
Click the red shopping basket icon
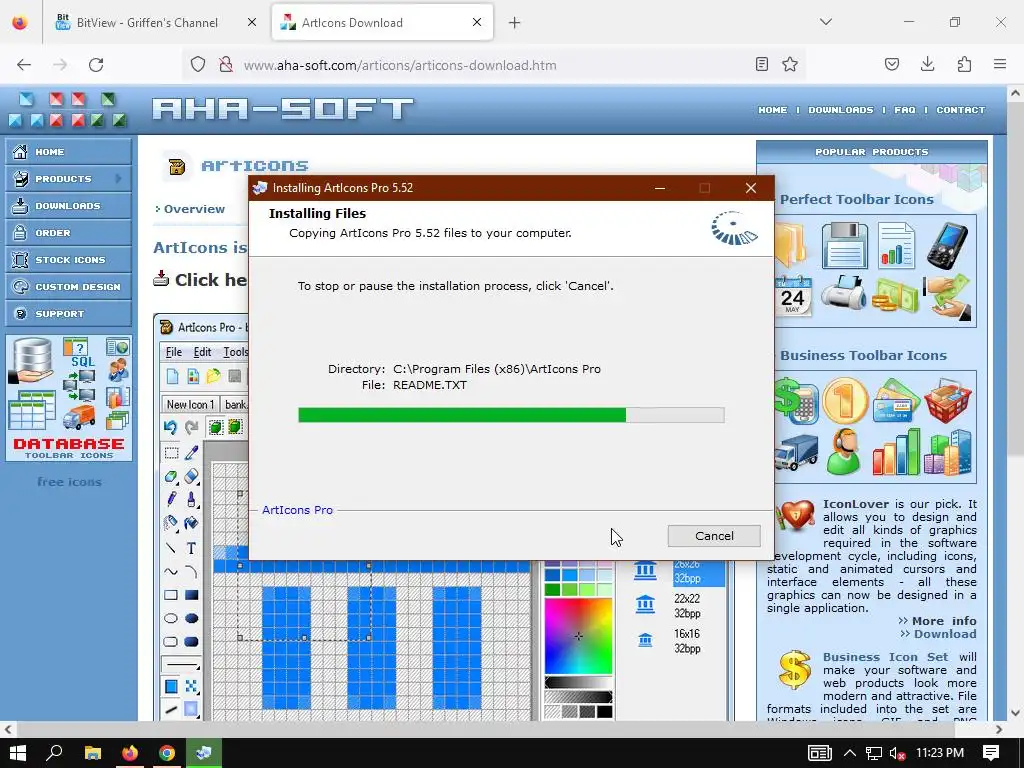click(x=948, y=400)
